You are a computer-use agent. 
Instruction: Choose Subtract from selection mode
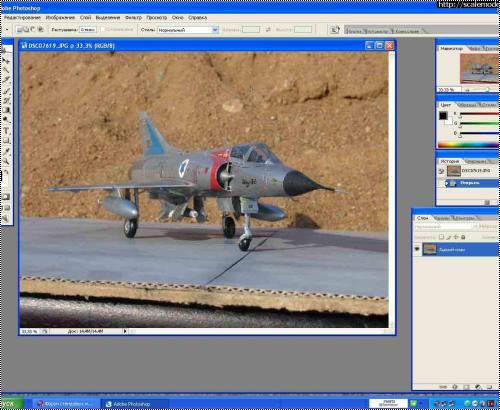[33, 30]
